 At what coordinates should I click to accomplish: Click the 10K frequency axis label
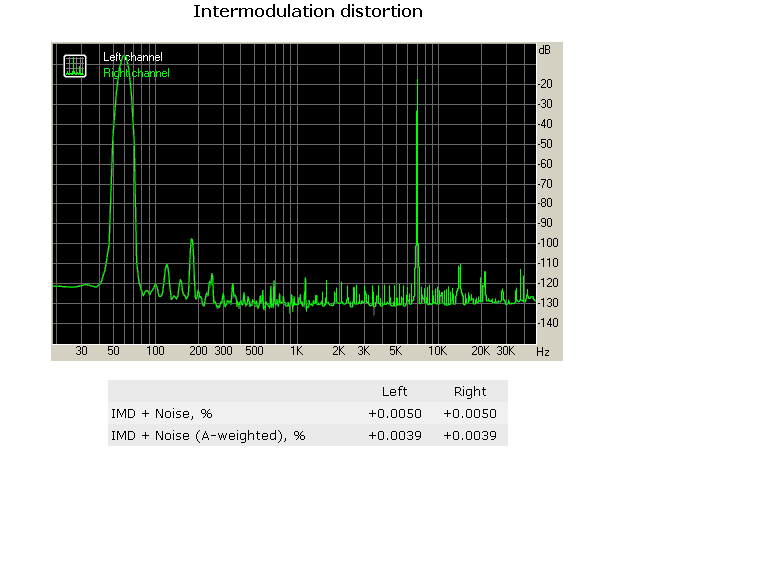tap(437, 351)
